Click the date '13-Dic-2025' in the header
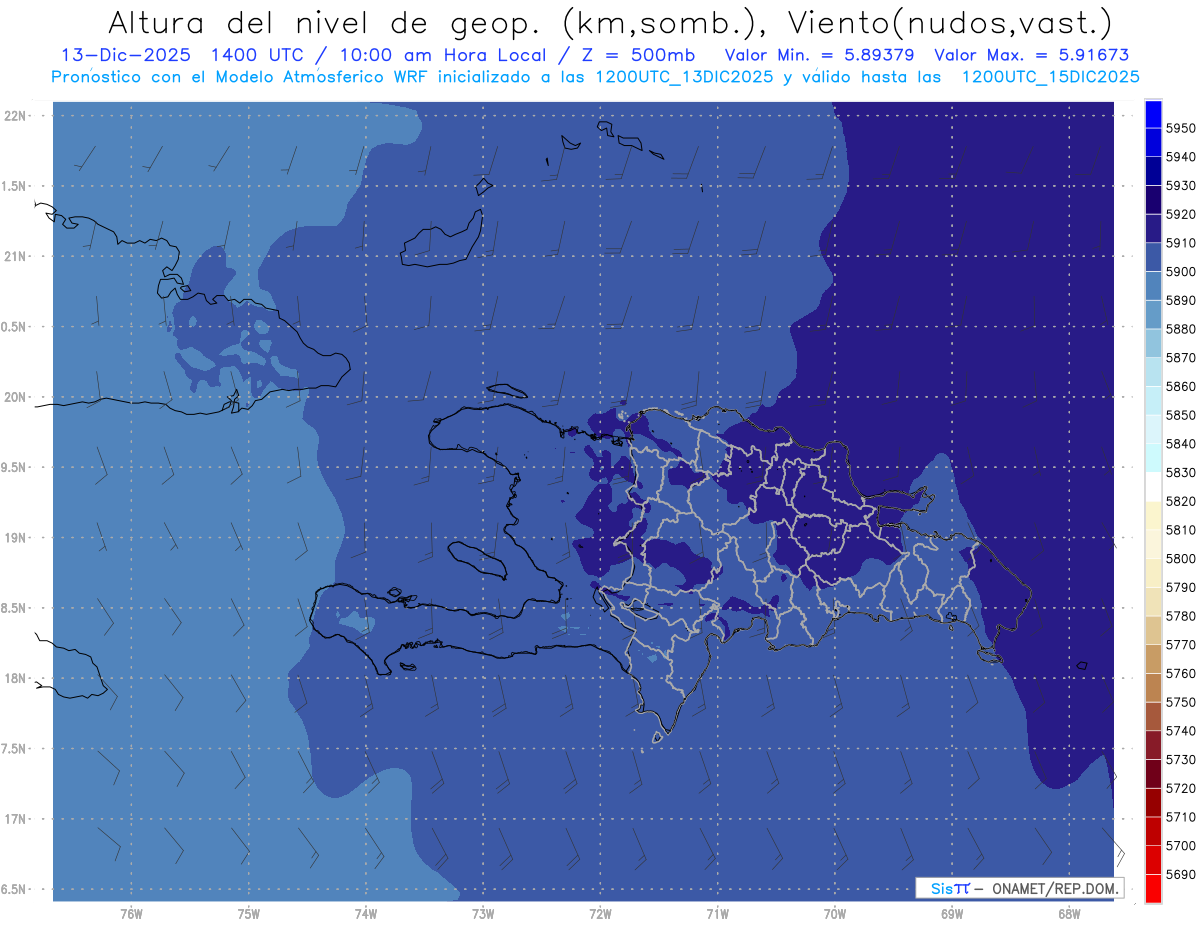The width and height of the screenshot is (1200, 927). [128, 55]
